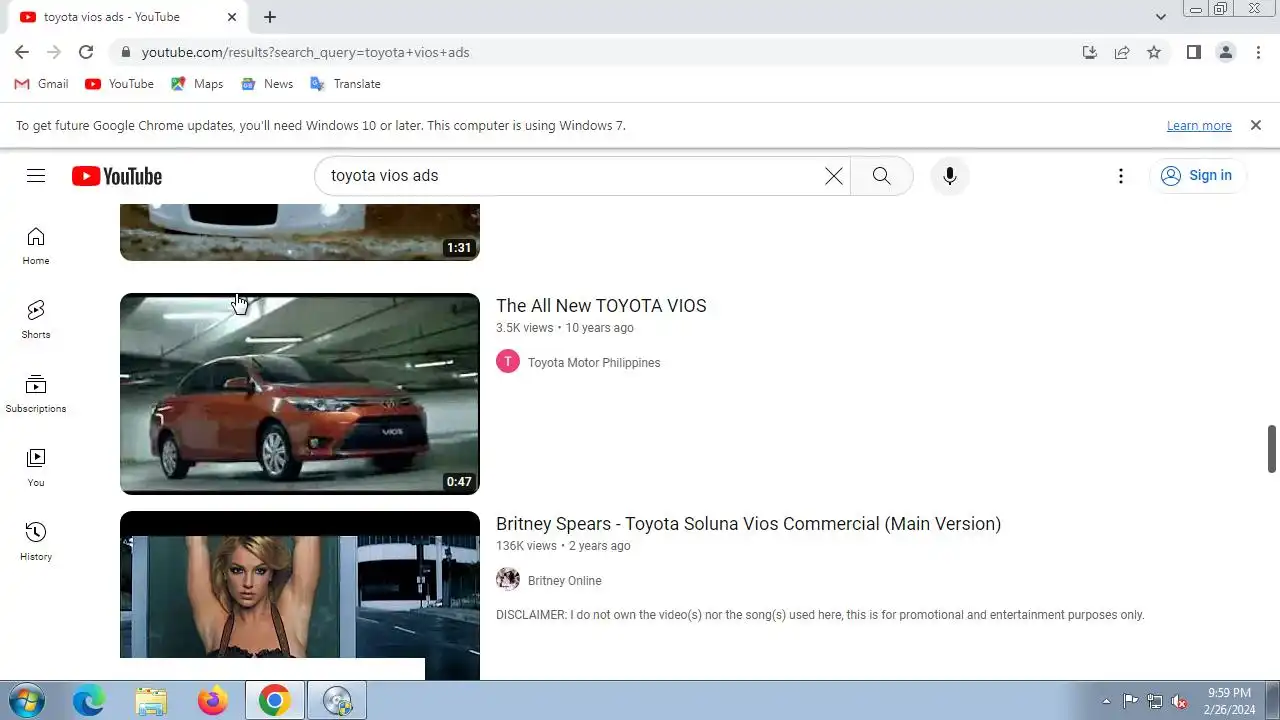The width and height of the screenshot is (1280, 720).
Task: Open Subscriptions in the sidebar
Action: click(x=36, y=394)
